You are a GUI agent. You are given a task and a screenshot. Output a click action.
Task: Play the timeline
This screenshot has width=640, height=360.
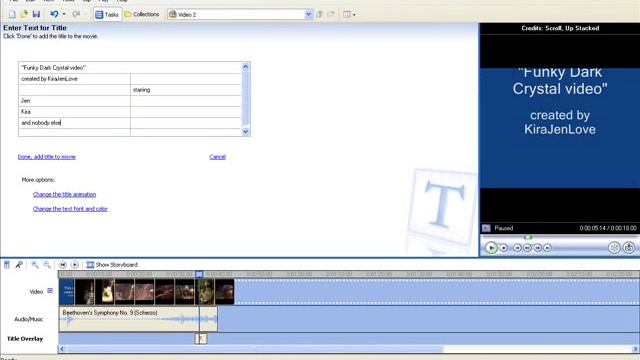coord(75,265)
